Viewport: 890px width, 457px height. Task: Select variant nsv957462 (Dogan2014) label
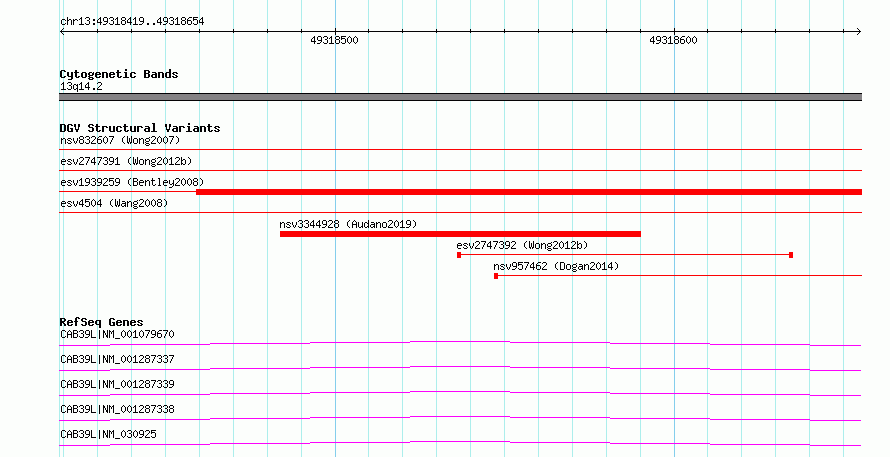[556, 266]
